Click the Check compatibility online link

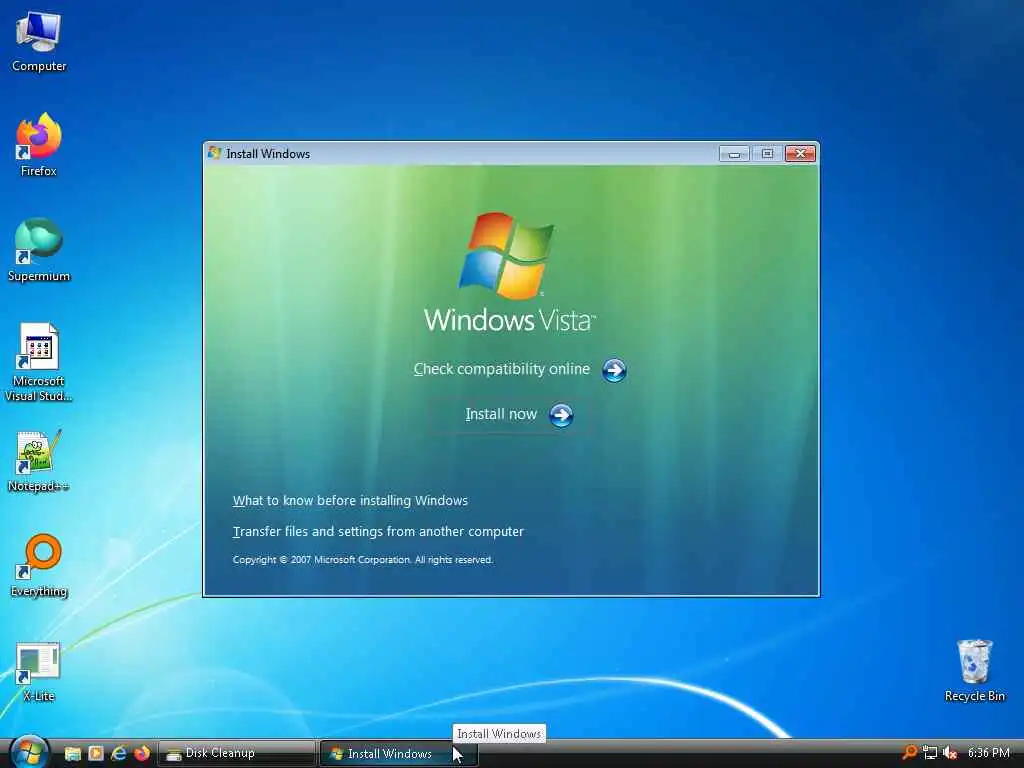point(502,369)
